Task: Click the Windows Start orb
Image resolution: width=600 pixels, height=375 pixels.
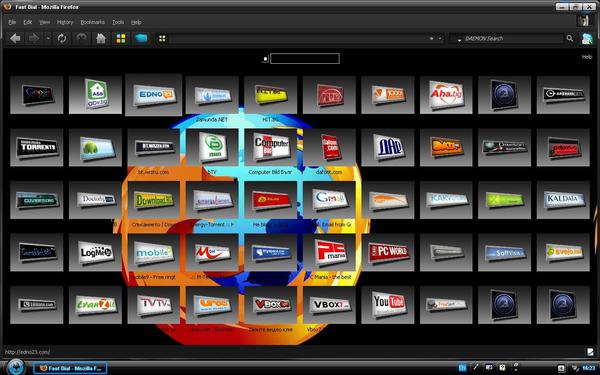Action: pyautogui.click(x=16, y=367)
